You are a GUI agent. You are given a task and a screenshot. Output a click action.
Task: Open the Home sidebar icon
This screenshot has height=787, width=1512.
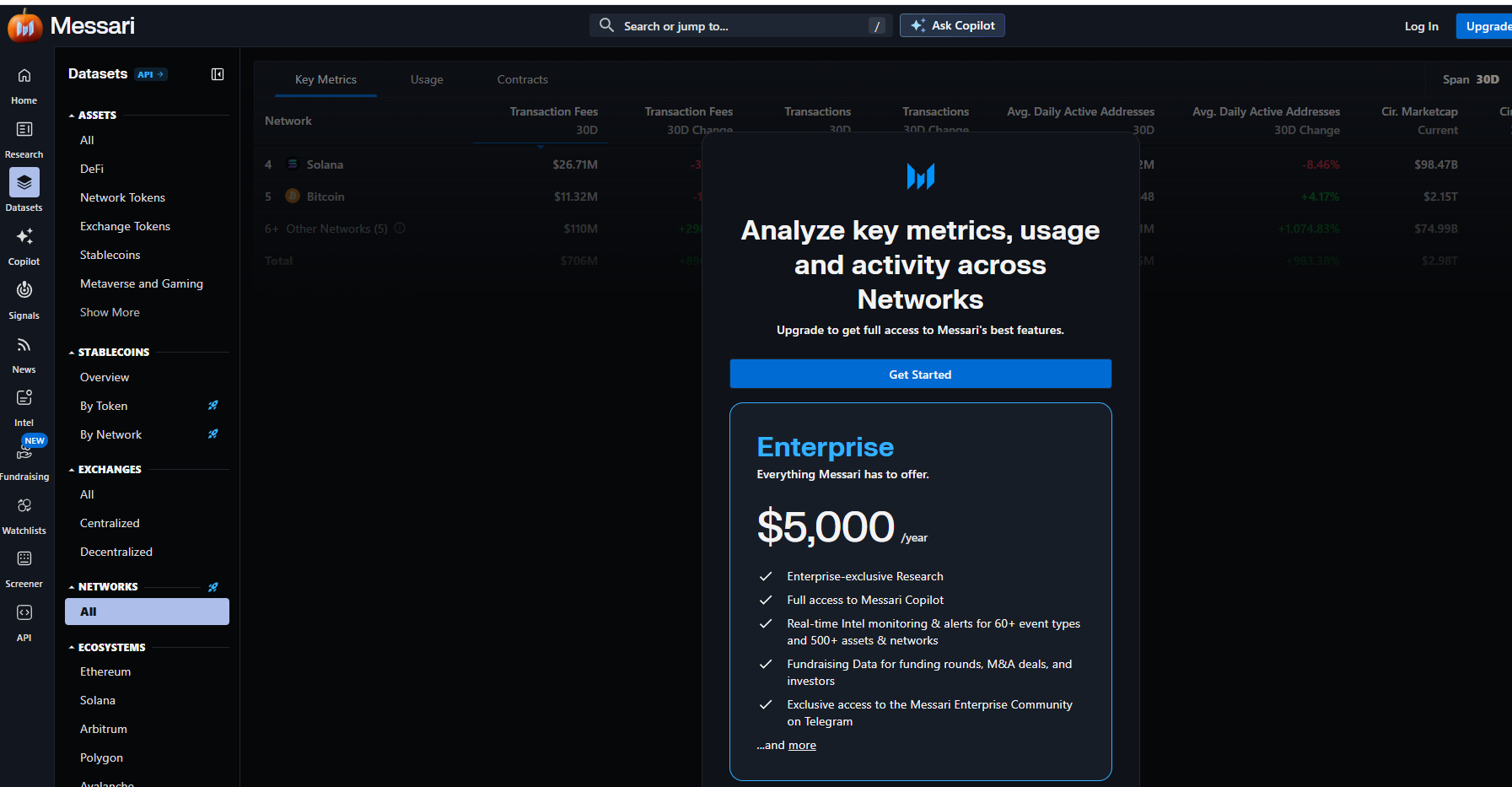pyautogui.click(x=24, y=76)
